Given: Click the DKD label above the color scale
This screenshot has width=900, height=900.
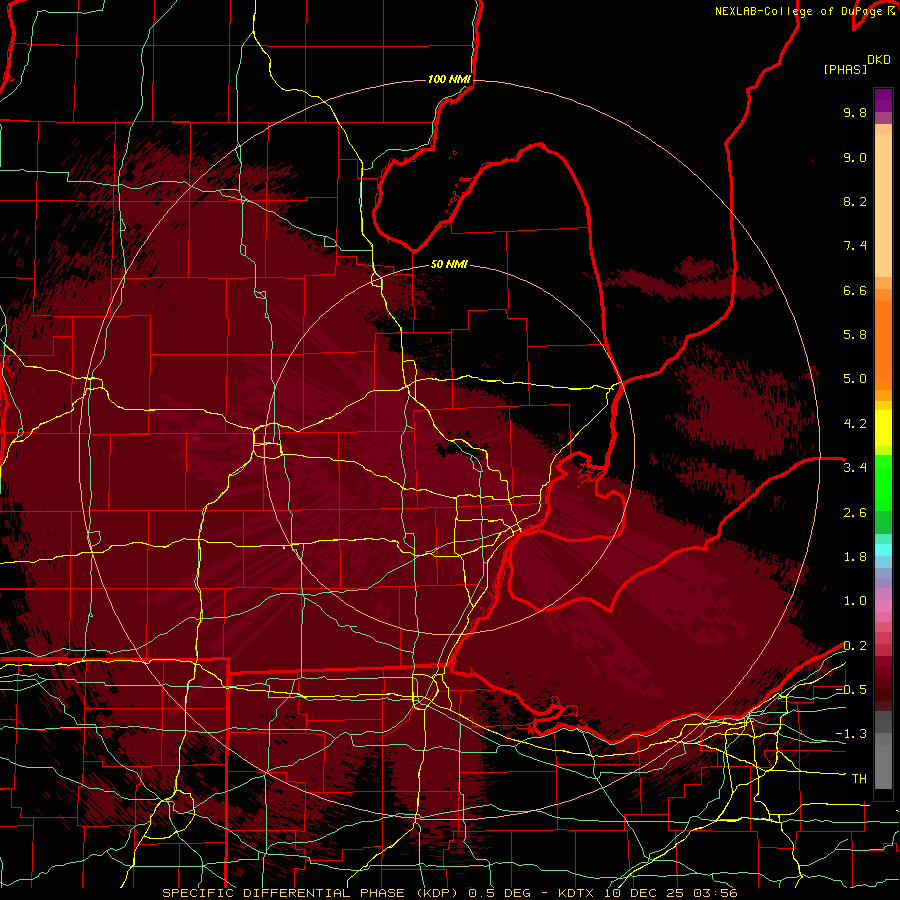Looking at the screenshot, I should pos(879,60).
